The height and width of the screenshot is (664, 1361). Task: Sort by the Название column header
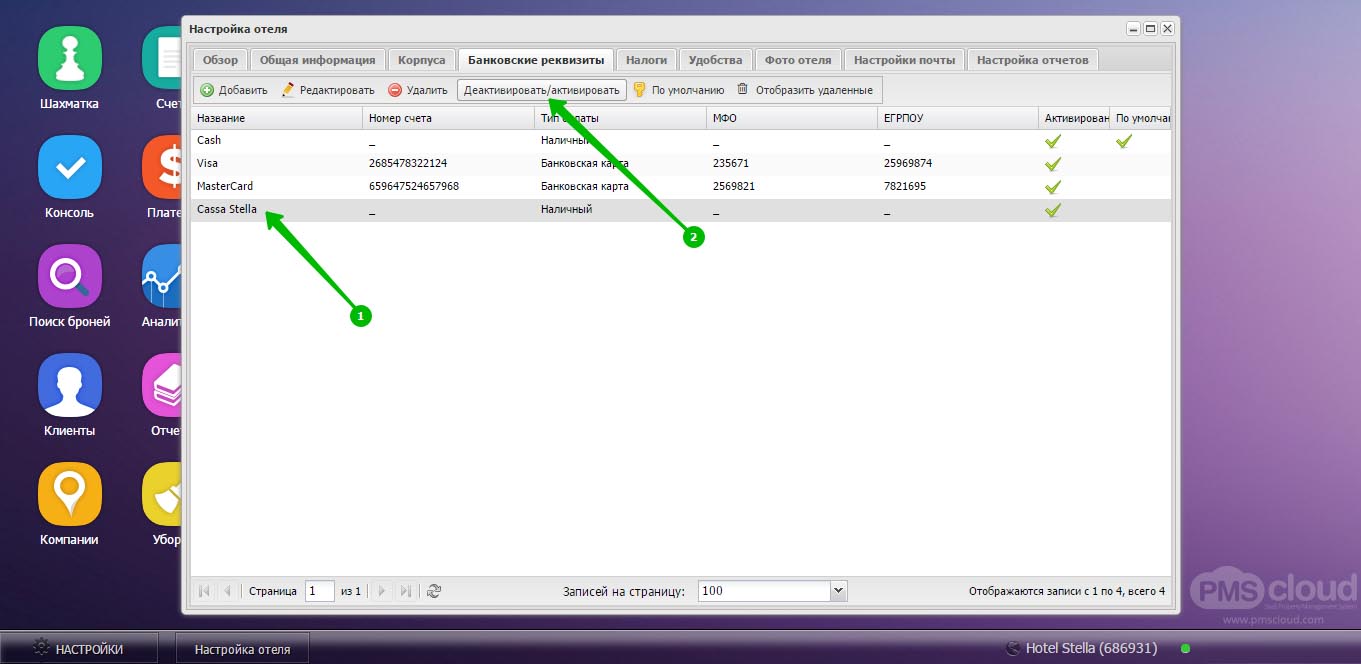276,119
